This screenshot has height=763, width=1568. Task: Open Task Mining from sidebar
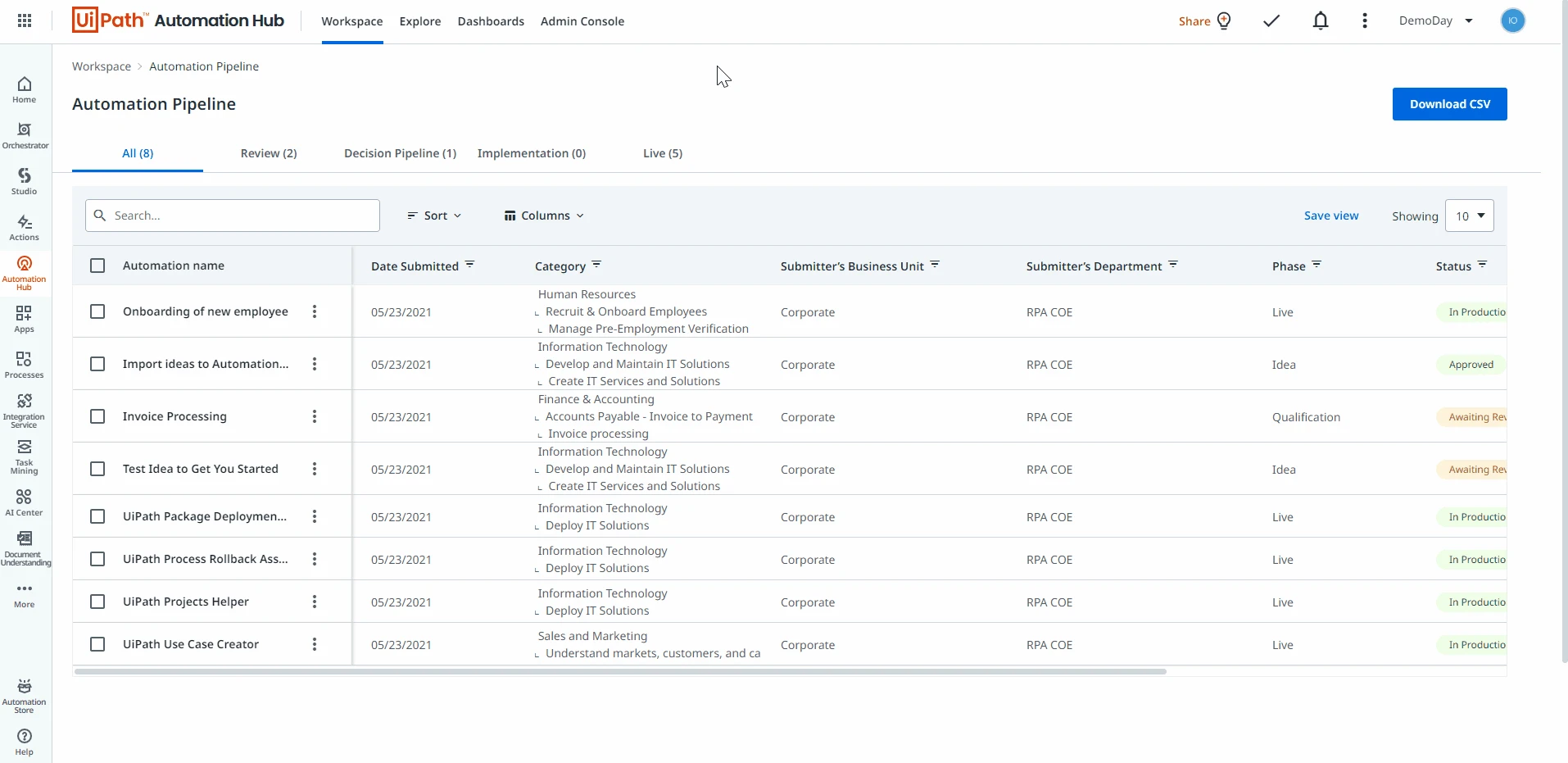point(25,456)
